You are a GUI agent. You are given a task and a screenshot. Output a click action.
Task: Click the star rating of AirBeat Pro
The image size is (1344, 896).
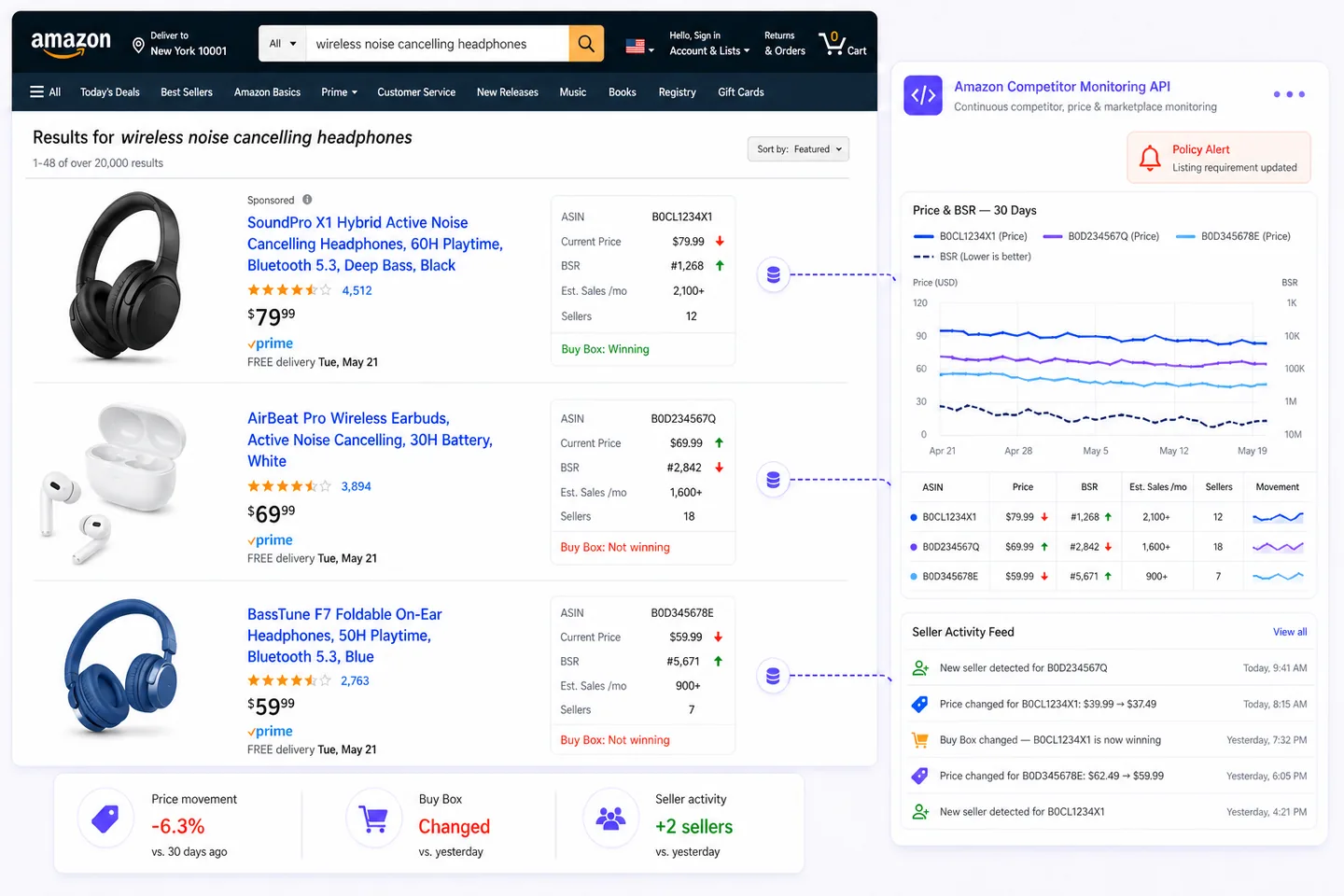pos(289,486)
